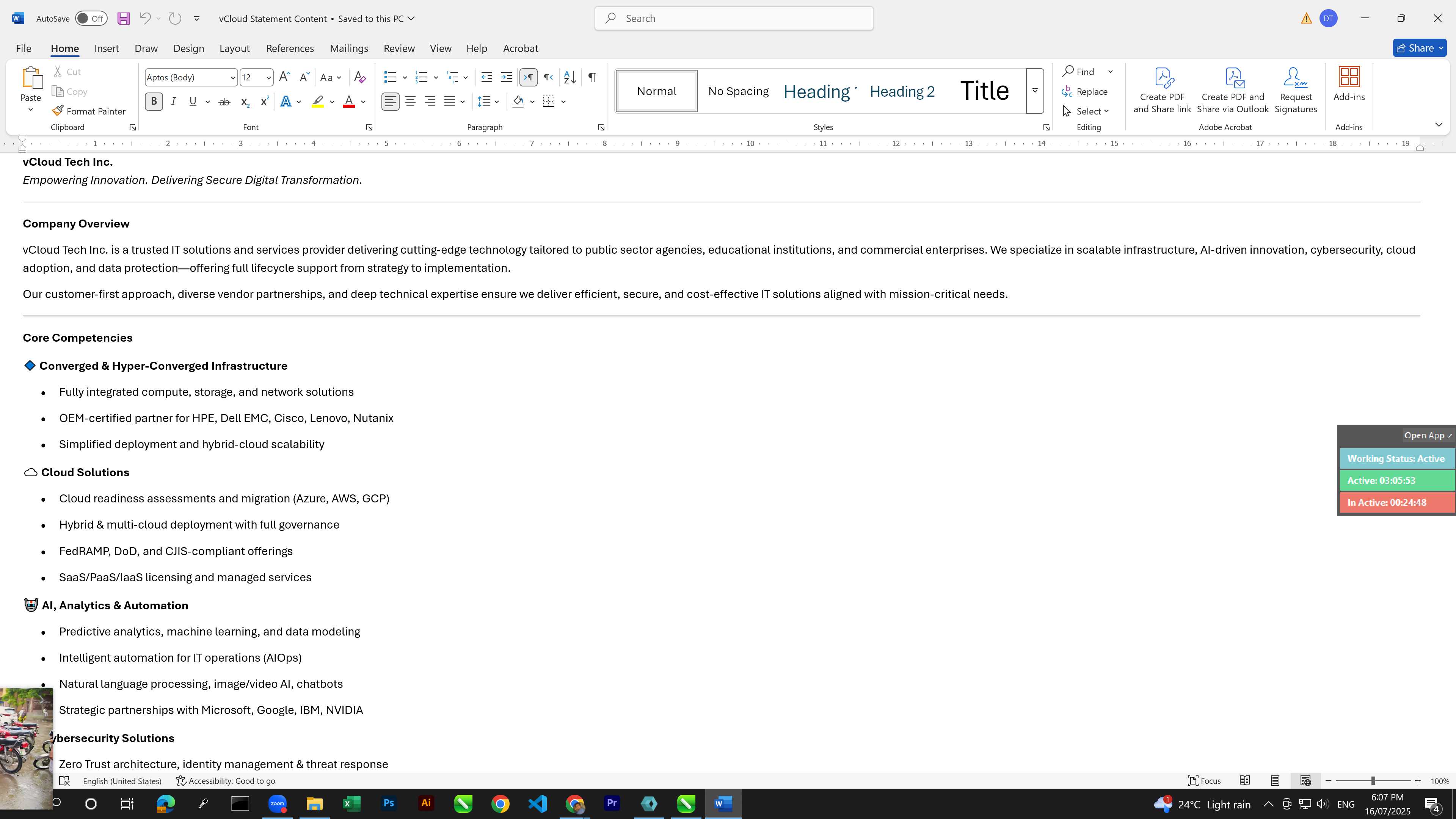This screenshot has height=819, width=1456.
Task: Toggle Italic formatting
Action: pyautogui.click(x=174, y=102)
